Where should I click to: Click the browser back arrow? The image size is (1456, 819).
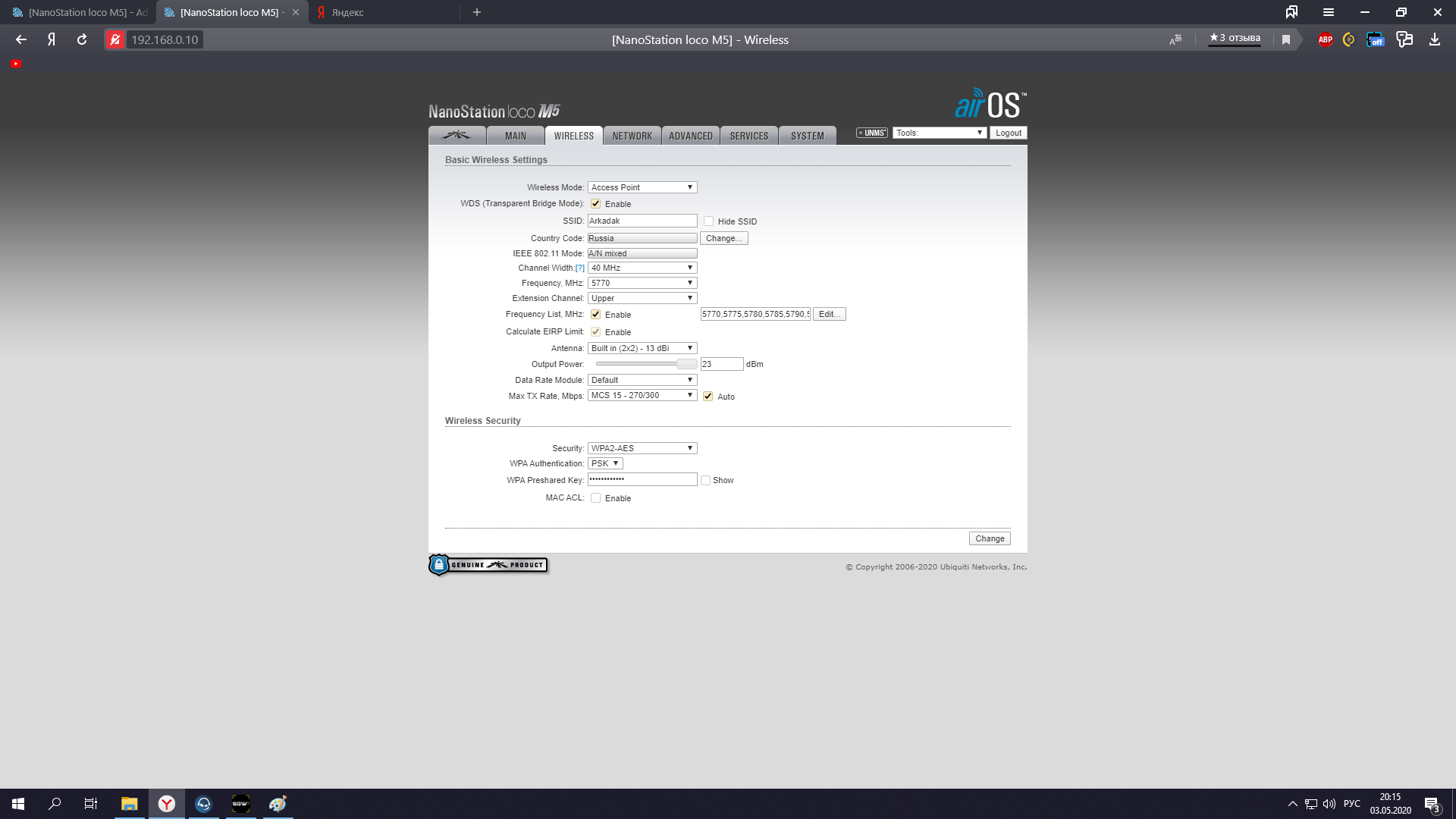click(x=21, y=40)
